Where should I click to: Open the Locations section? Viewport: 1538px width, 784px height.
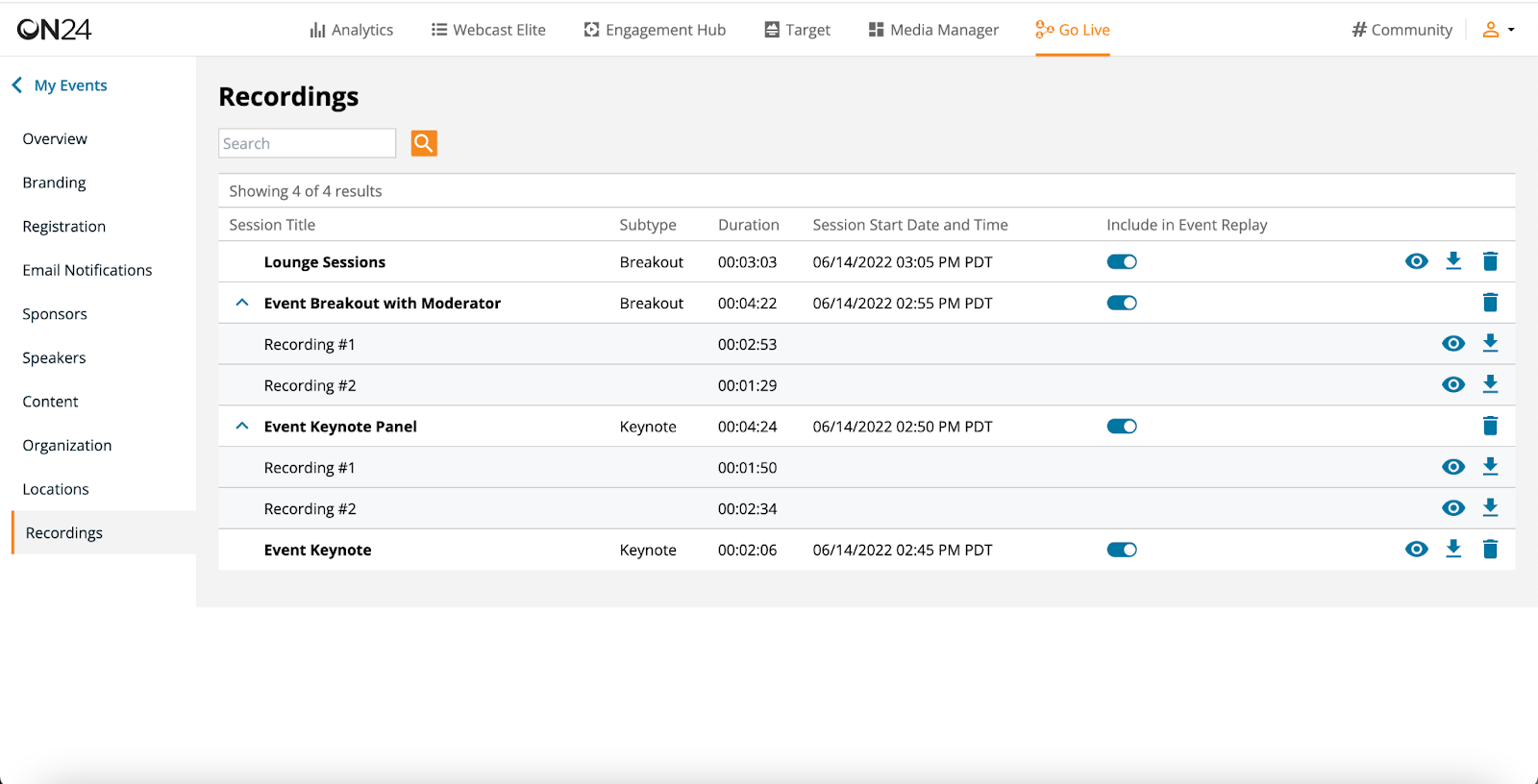coord(56,489)
